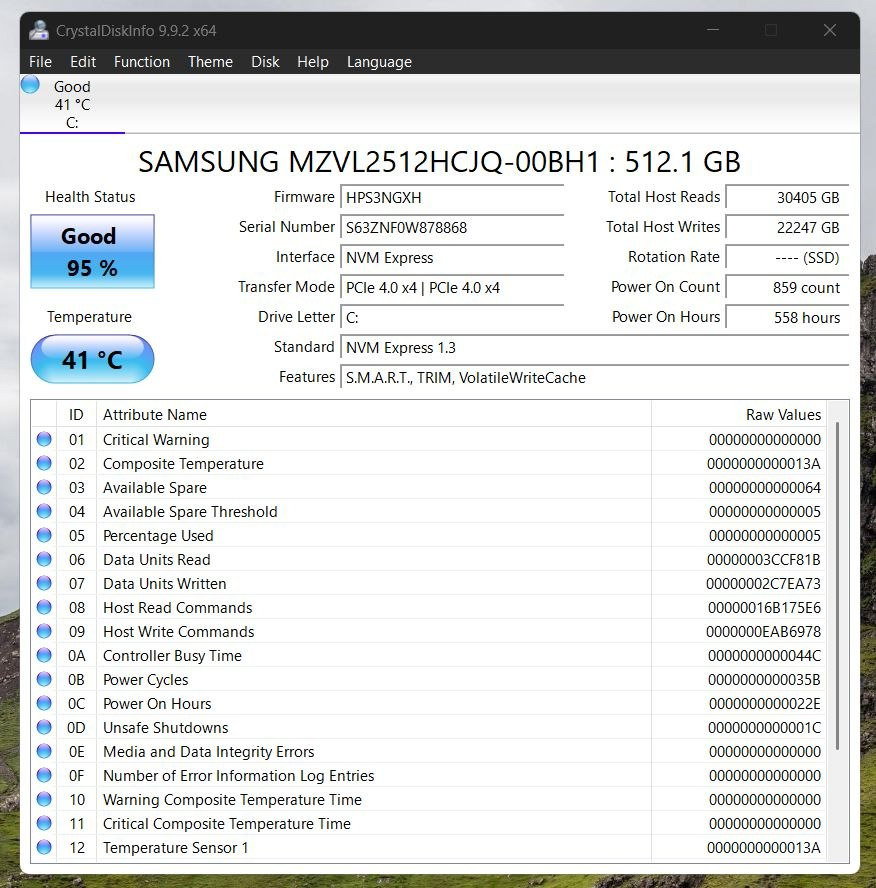Click the status orb for Power On Hours row

click(x=44, y=703)
